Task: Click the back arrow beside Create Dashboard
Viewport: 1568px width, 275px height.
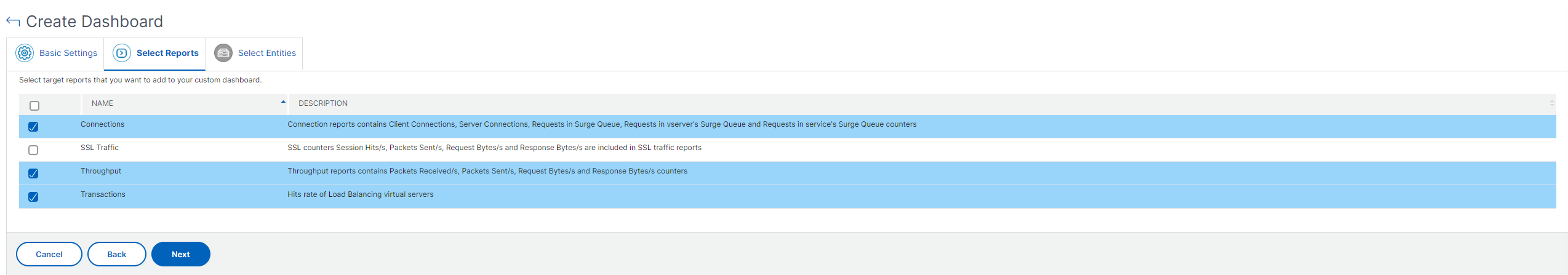Action: tap(13, 22)
